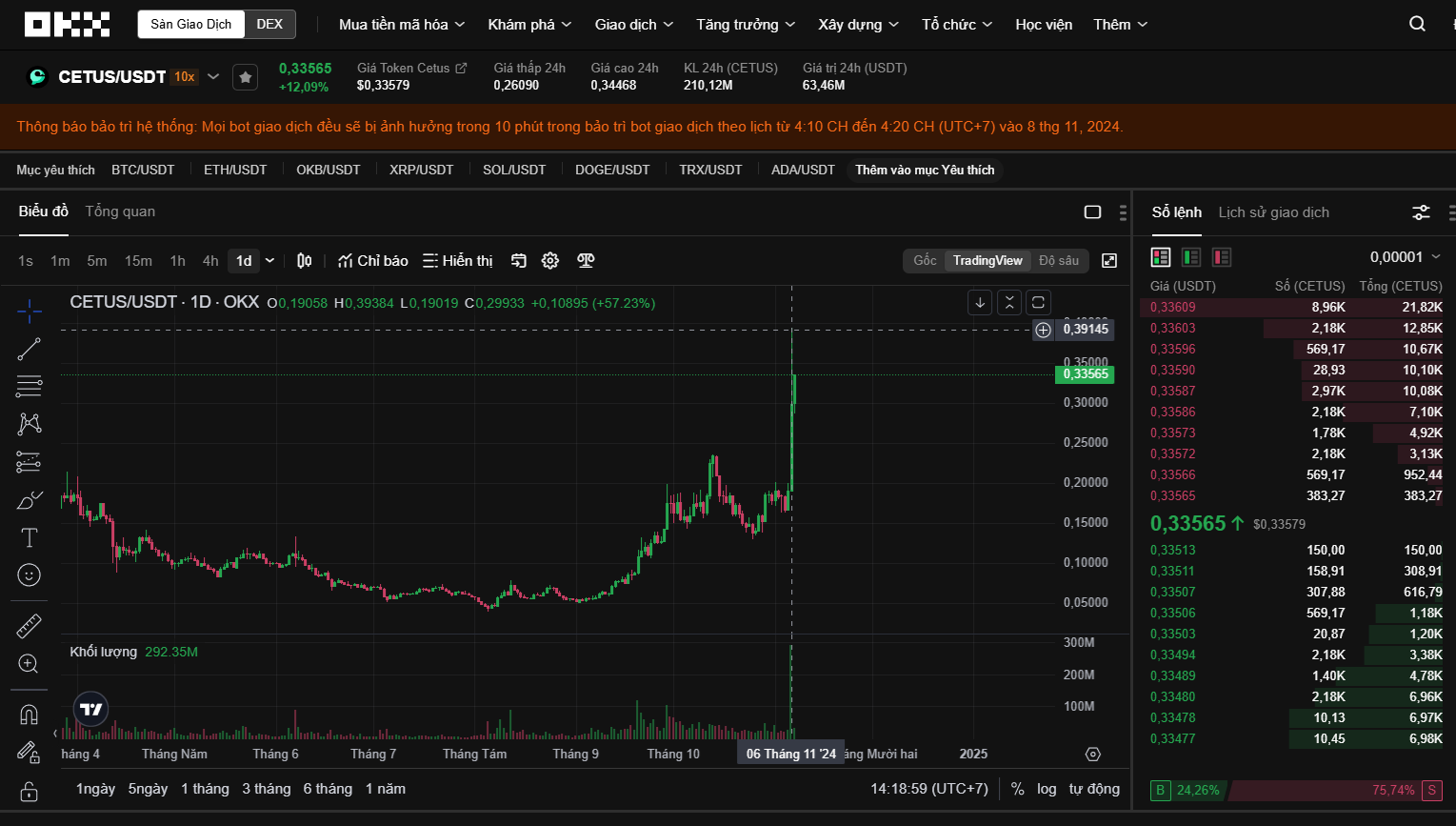Open the Chỉ báo indicators menu
Screen dimensions: 1456x826
(x=373, y=261)
